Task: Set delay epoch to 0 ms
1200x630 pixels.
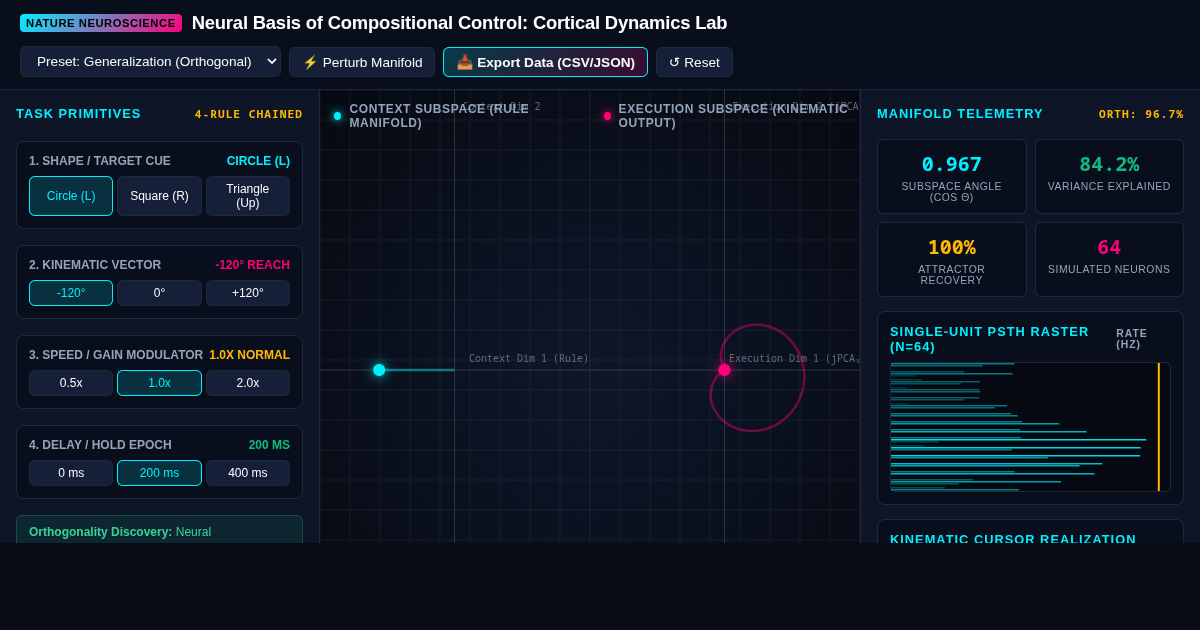Action: tap(71, 473)
